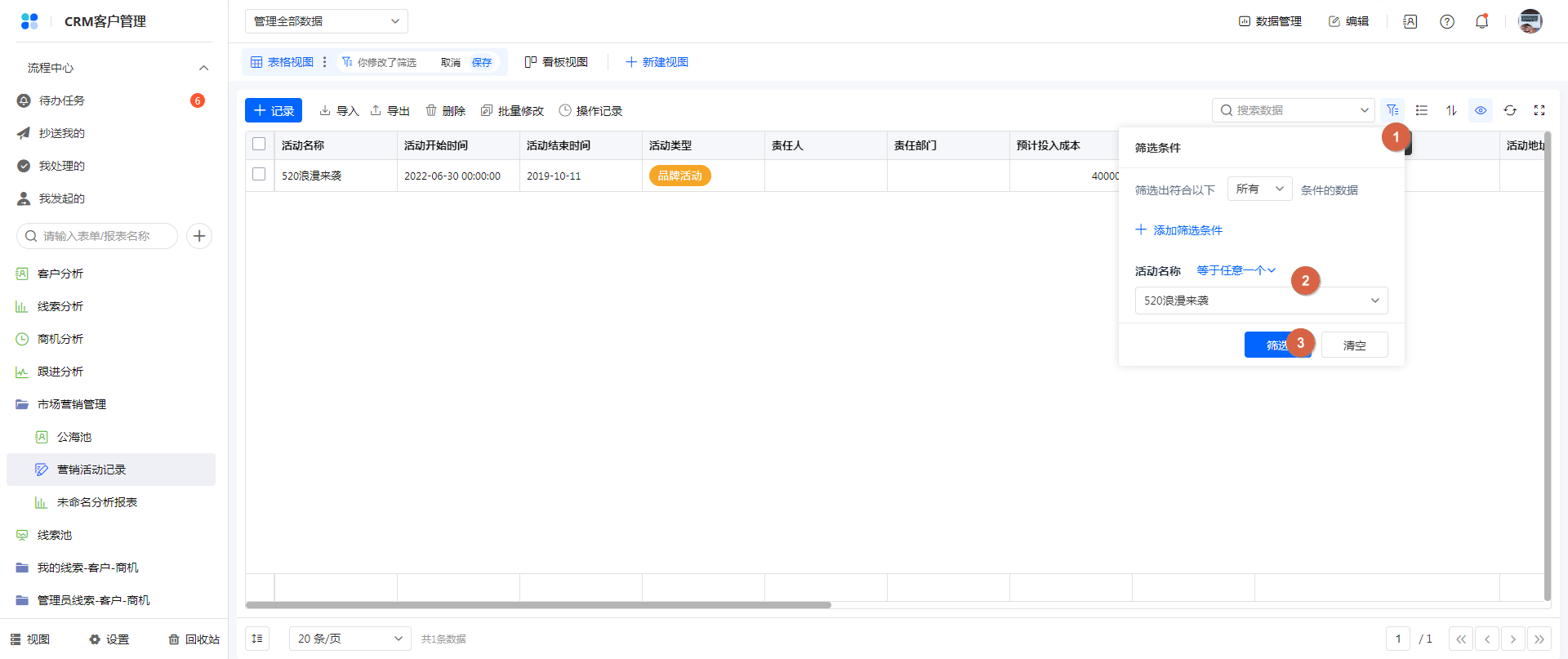The image size is (1568, 659).
Task: Open the sort order icon
Action: (x=1451, y=110)
